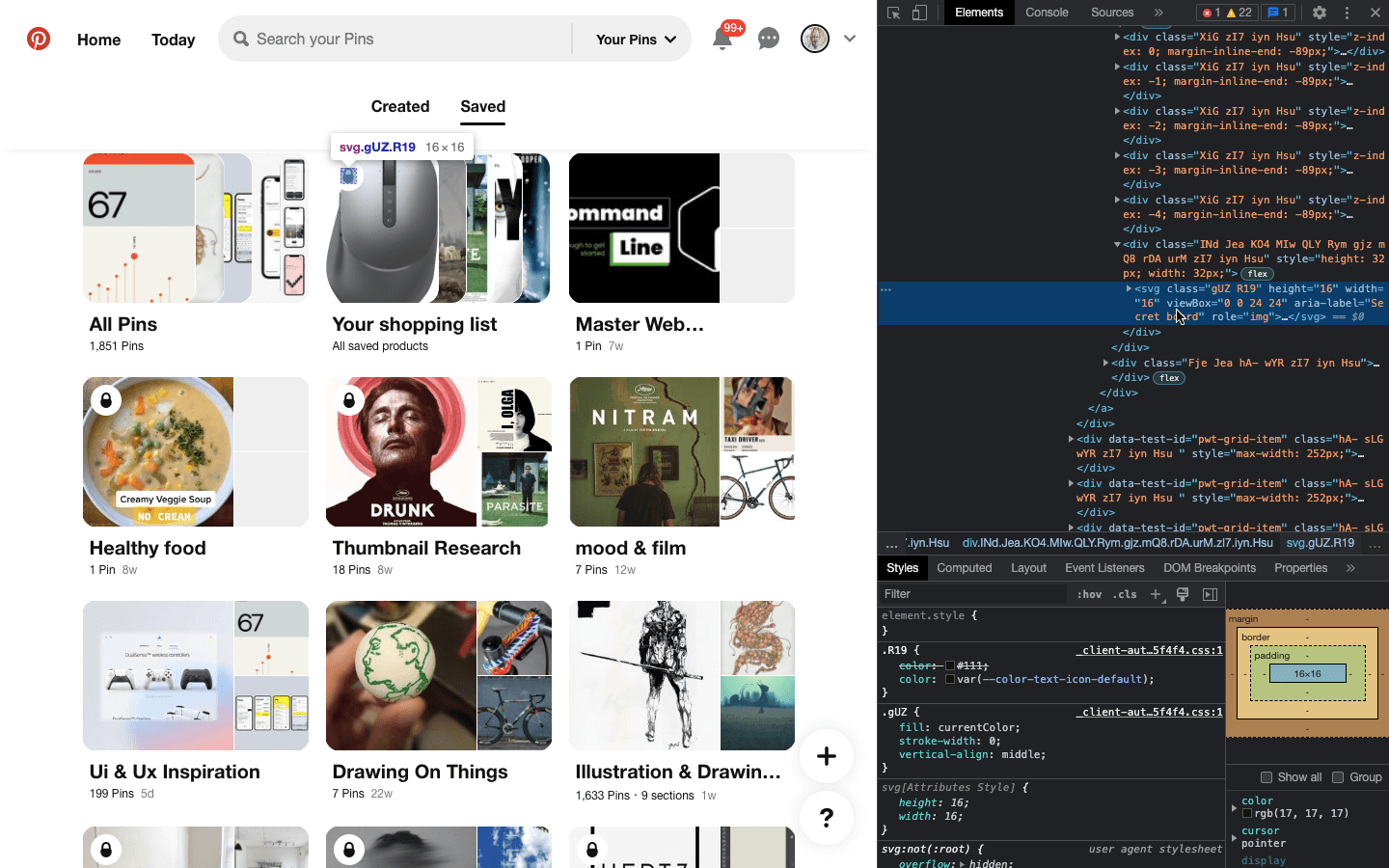Open the All Pins board title
The height and width of the screenshot is (868, 1389).
click(x=123, y=324)
